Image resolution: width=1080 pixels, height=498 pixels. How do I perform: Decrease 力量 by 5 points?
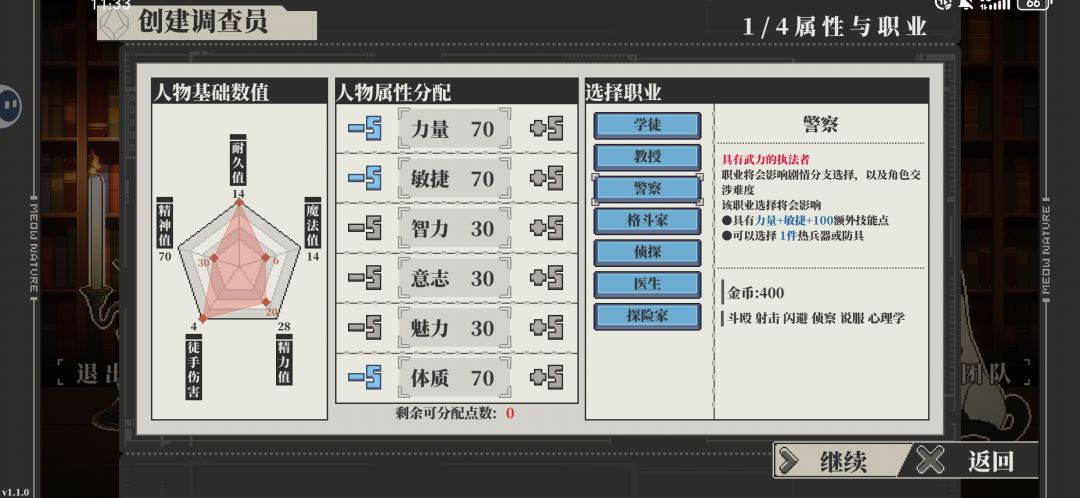tap(364, 129)
